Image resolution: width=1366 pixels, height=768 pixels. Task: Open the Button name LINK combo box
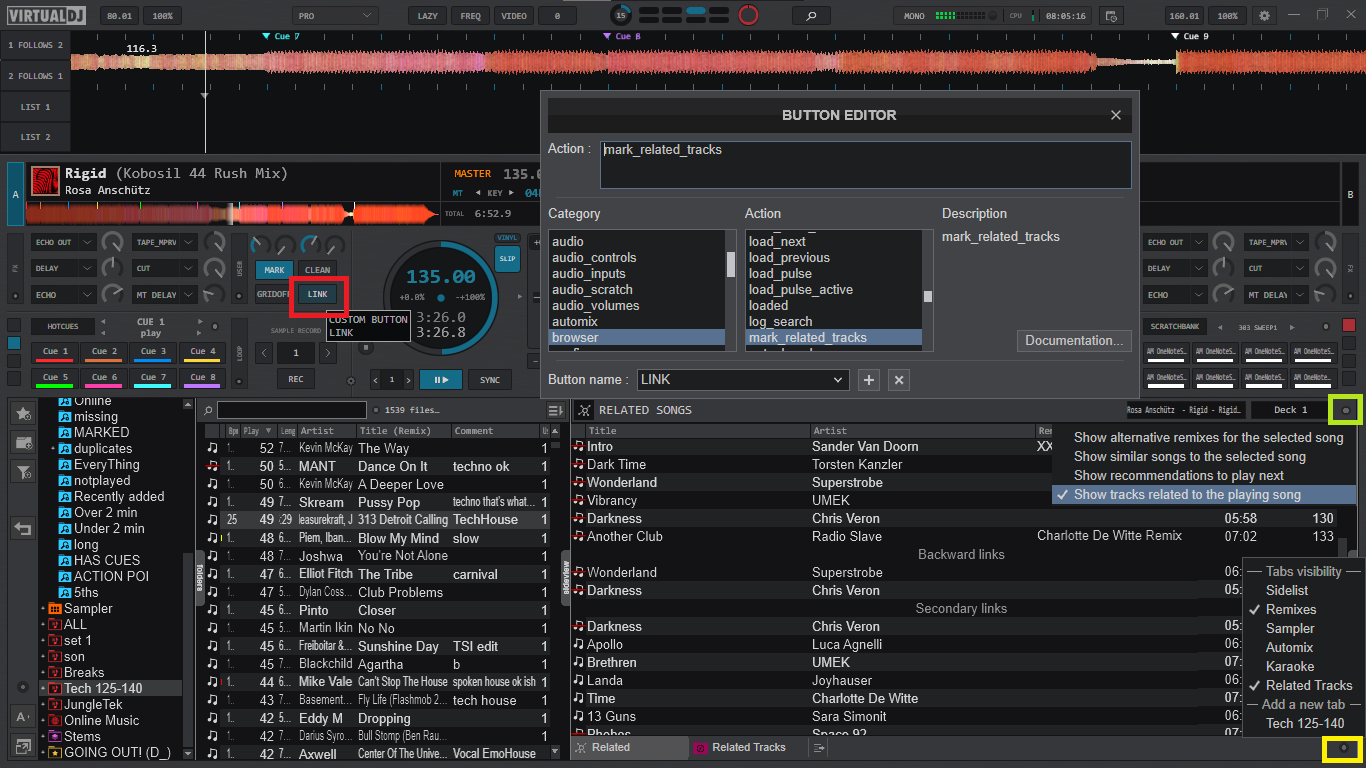pos(743,380)
